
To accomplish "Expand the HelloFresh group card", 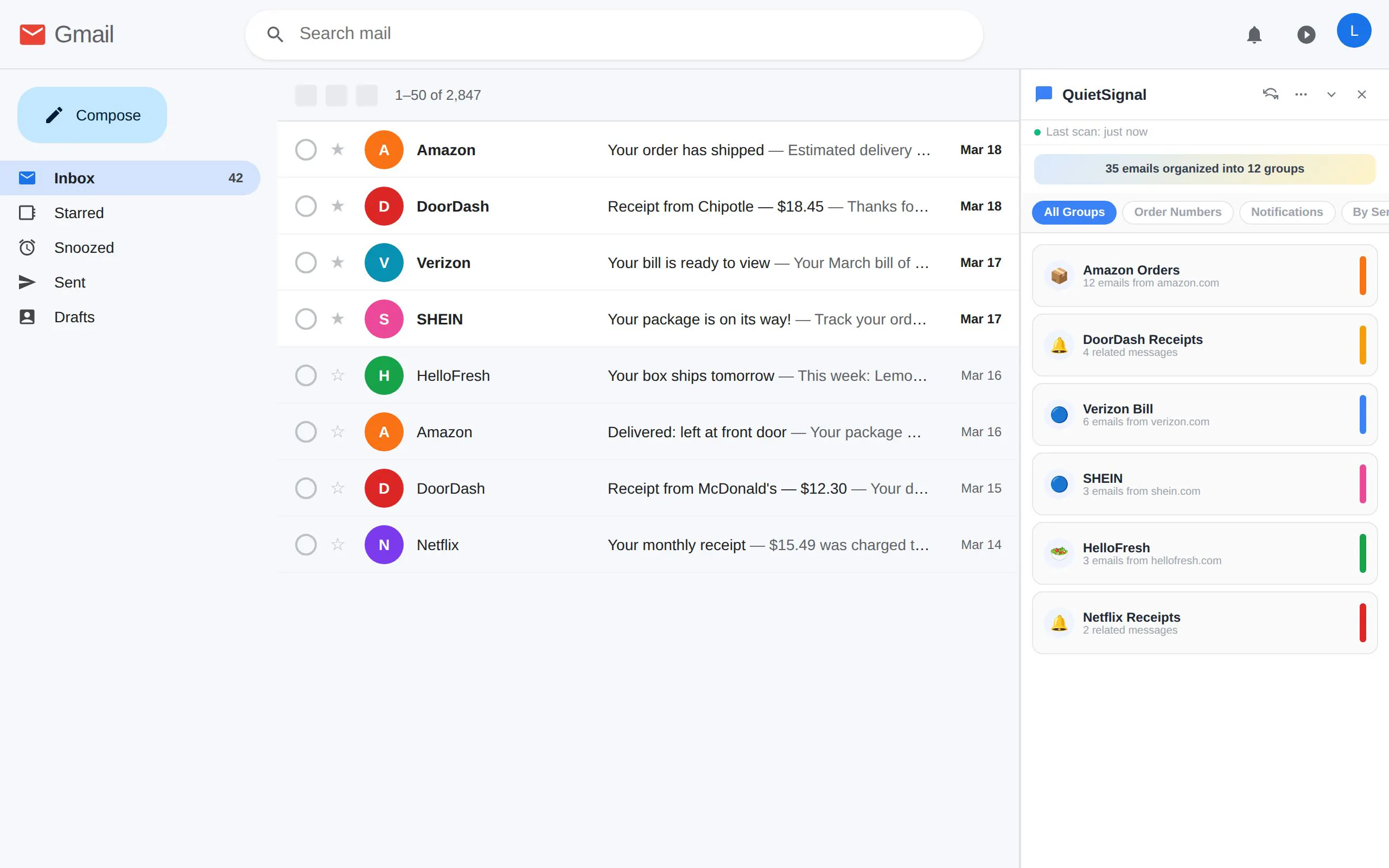I will click(1204, 553).
